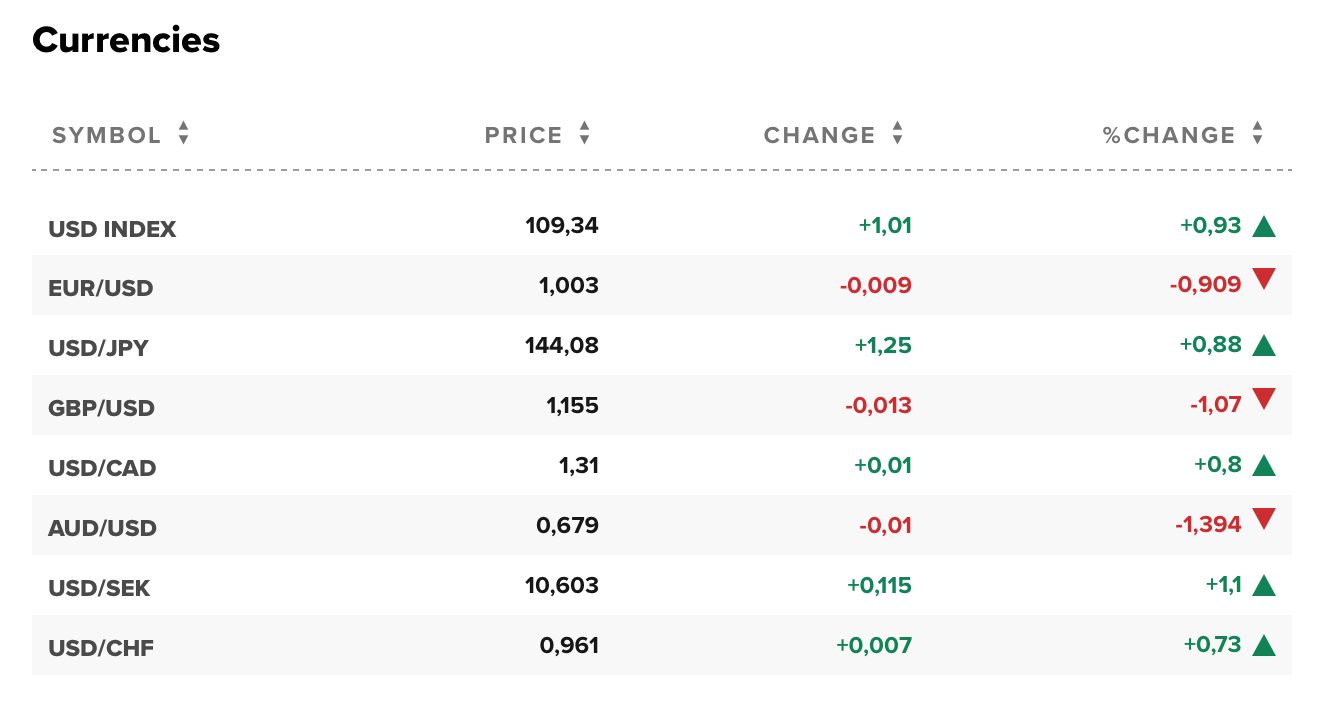Sort by PRICE using the sort arrows
1322x720 pixels.
coord(585,133)
